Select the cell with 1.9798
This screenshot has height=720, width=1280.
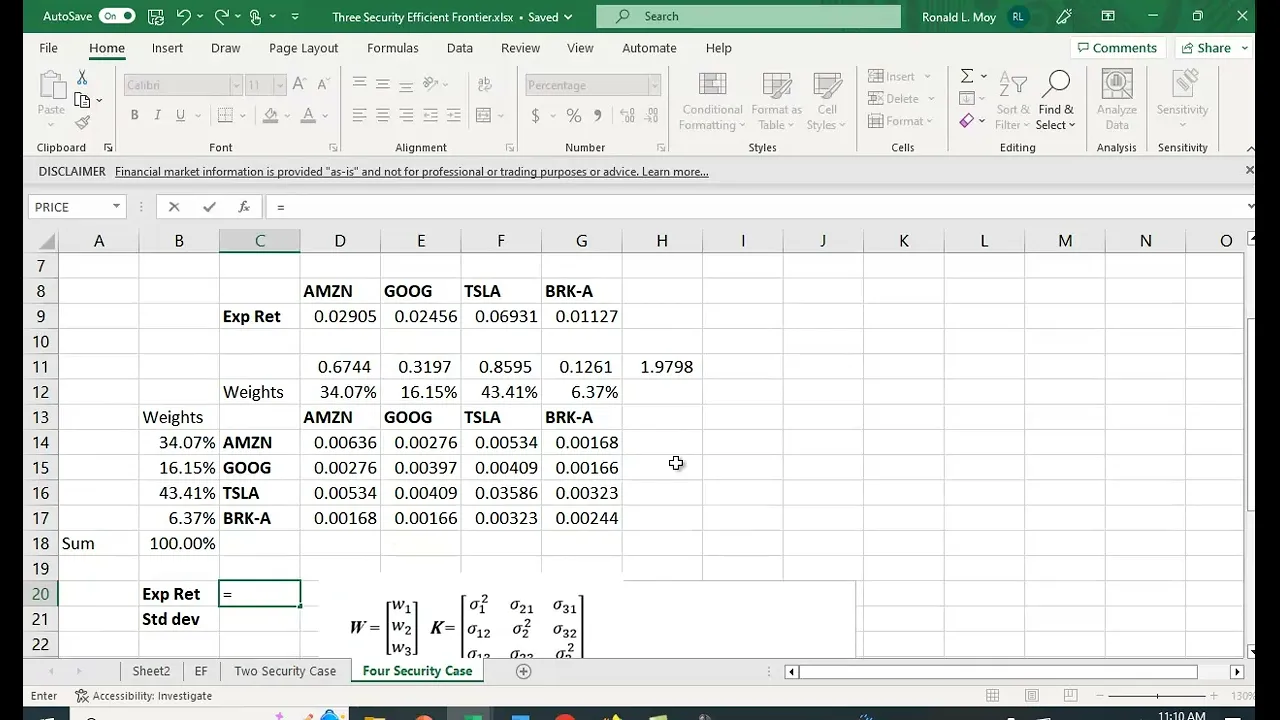point(662,367)
